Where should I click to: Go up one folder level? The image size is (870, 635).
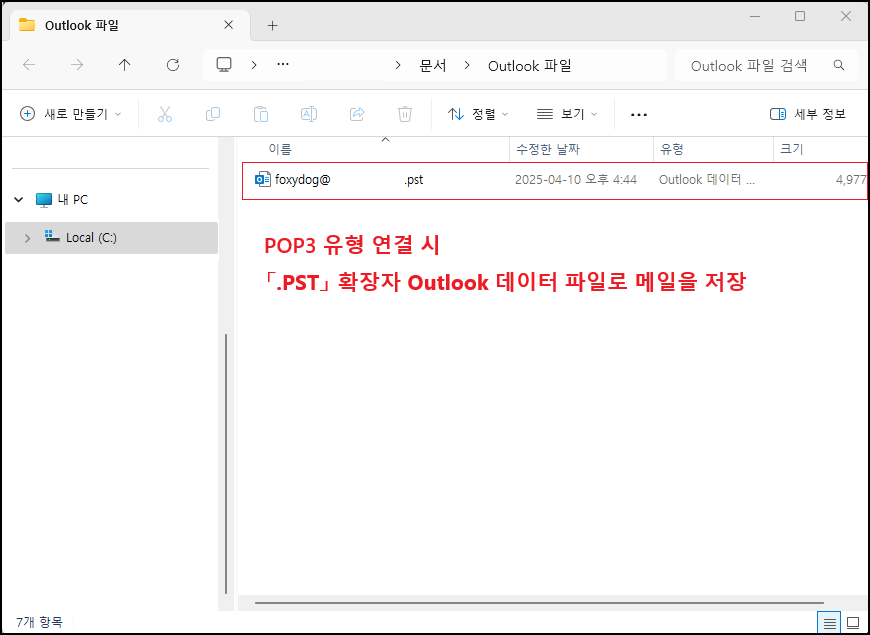[124, 65]
